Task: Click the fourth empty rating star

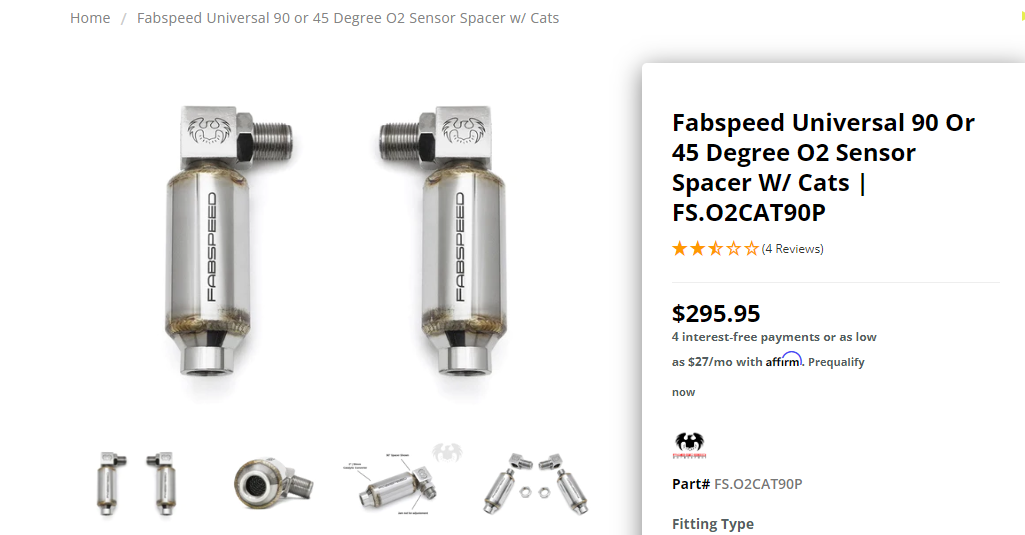Action: click(734, 249)
